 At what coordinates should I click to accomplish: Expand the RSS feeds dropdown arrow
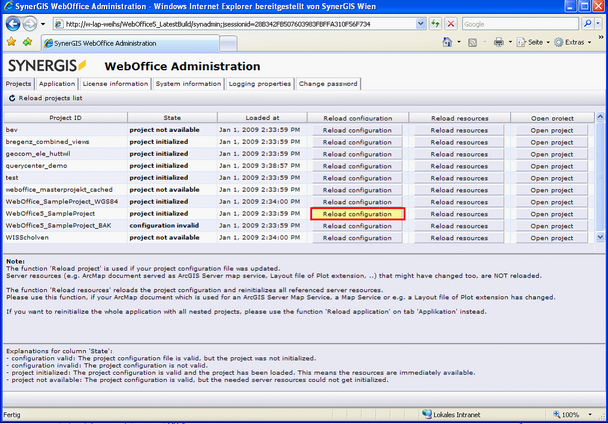(484, 42)
